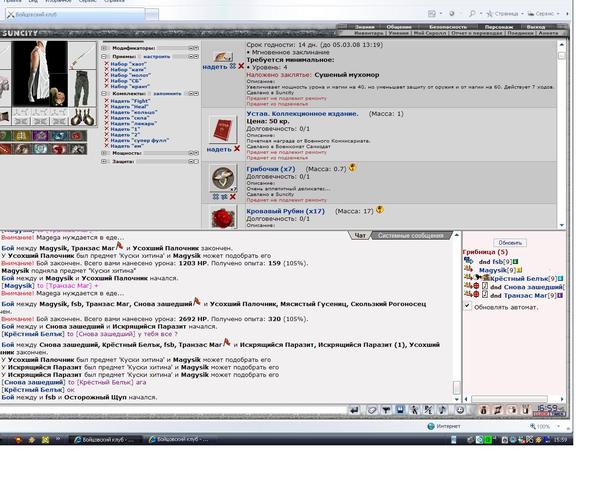Collapse the Приемы section
This screenshot has height=480, width=600.
click(x=104, y=56)
